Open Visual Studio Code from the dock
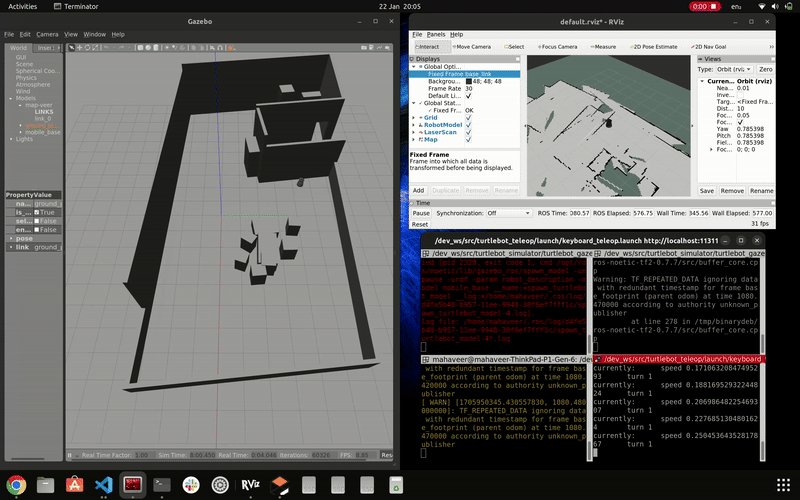800x500 pixels. coord(104,485)
